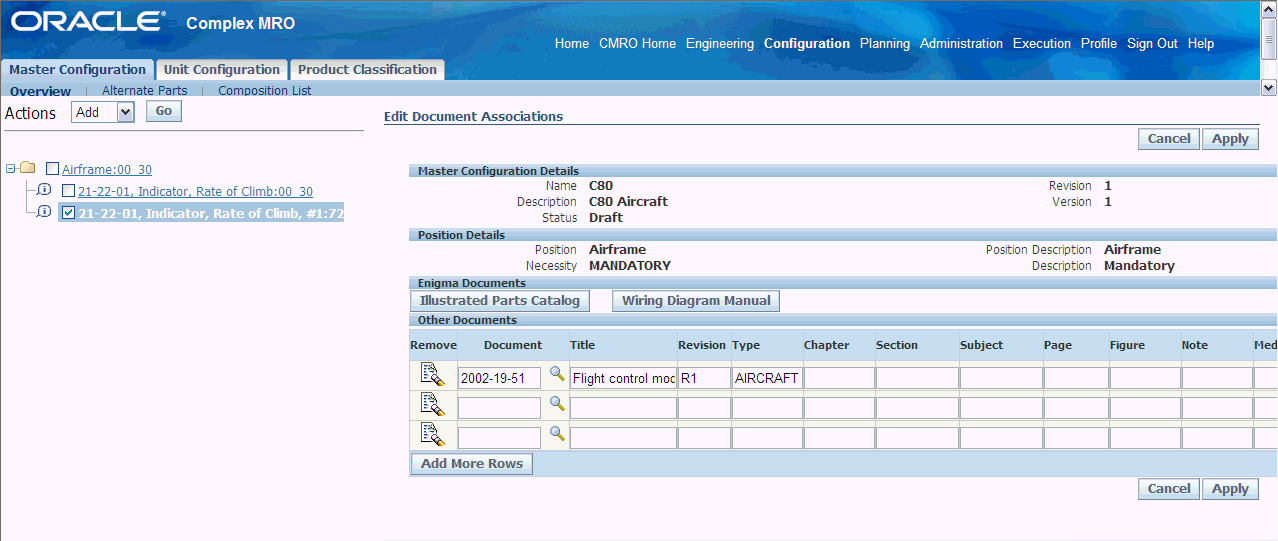Screen dimensions: 1278x541
Task: Click the Airframe folder icon
Action: point(27,168)
